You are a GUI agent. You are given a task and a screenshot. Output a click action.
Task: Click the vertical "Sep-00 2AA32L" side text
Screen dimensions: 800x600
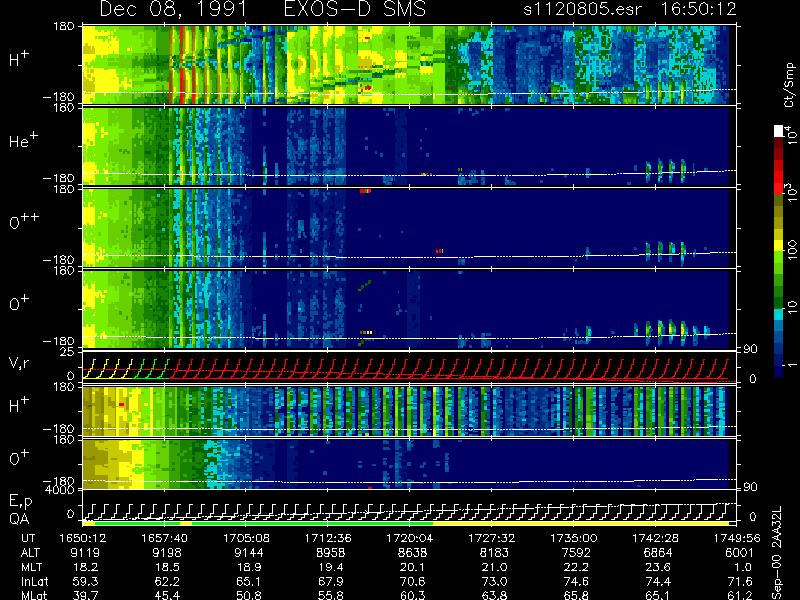pos(779,553)
